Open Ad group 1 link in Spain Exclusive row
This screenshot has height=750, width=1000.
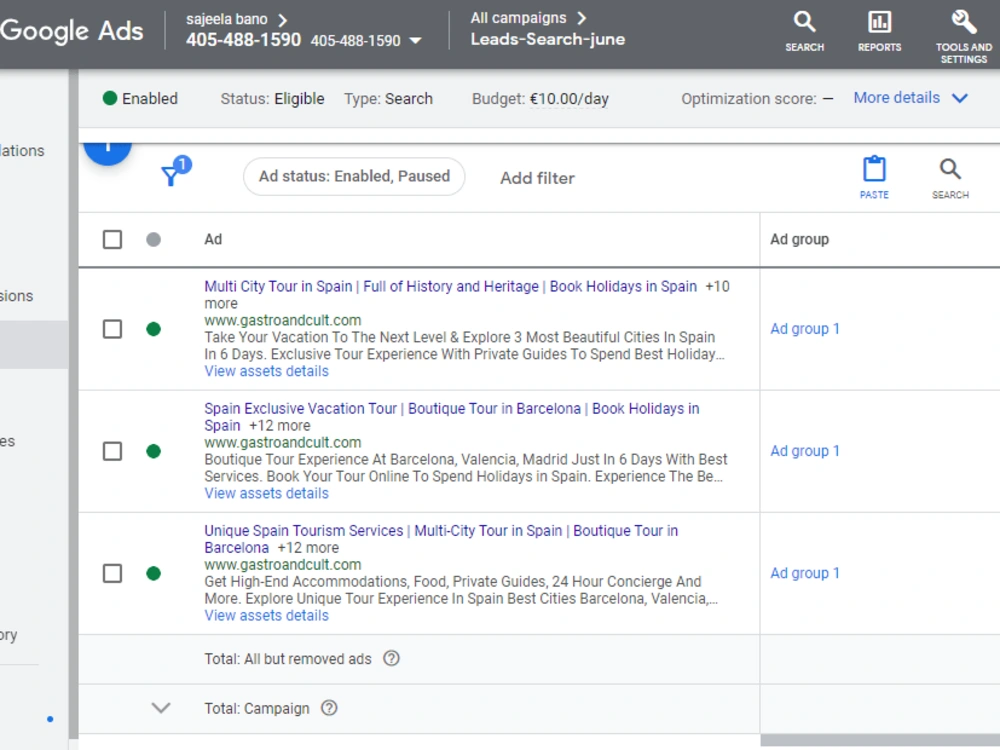point(805,451)
